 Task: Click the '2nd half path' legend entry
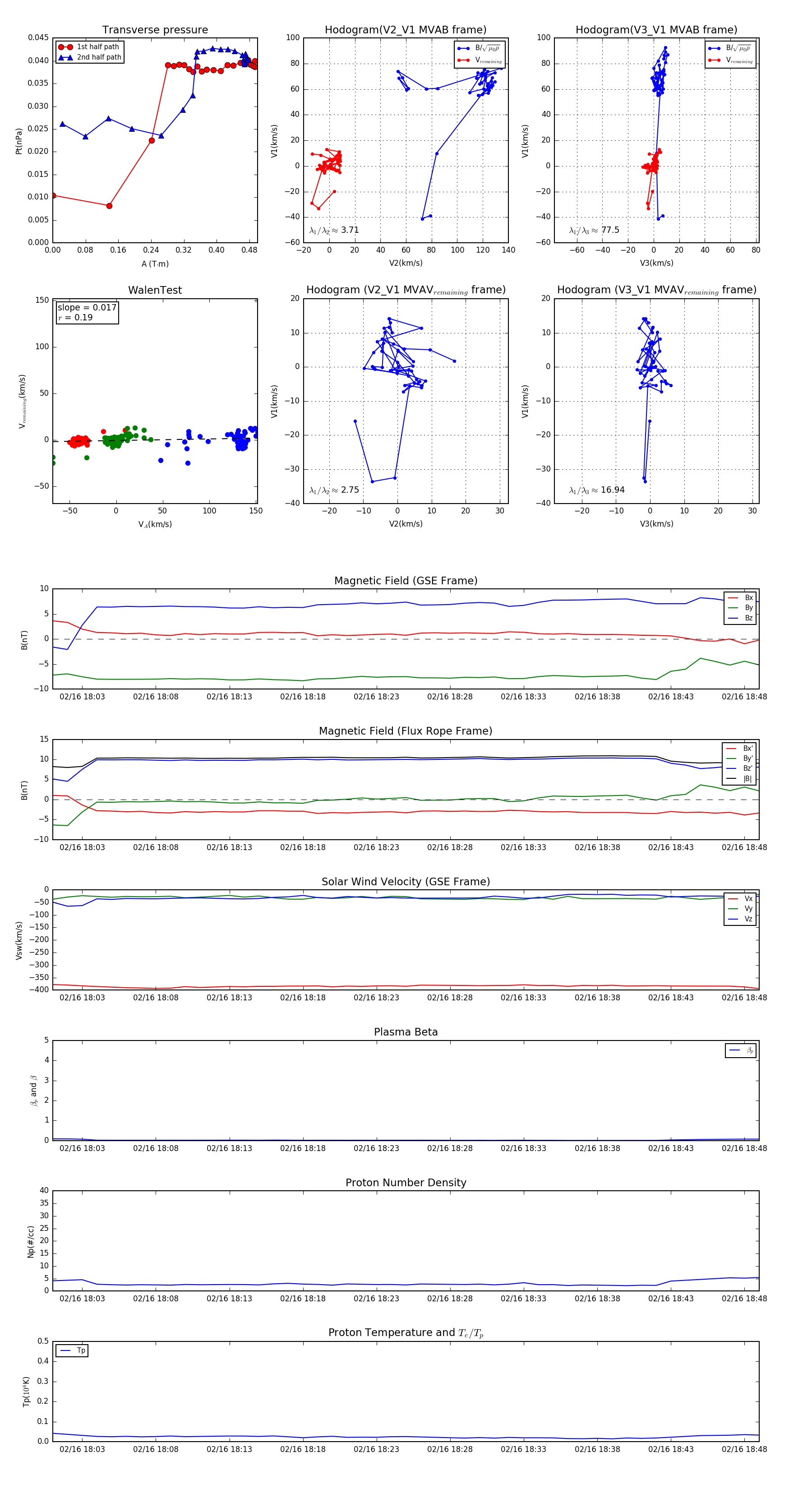pyautogui.click(x=90, y=57)
